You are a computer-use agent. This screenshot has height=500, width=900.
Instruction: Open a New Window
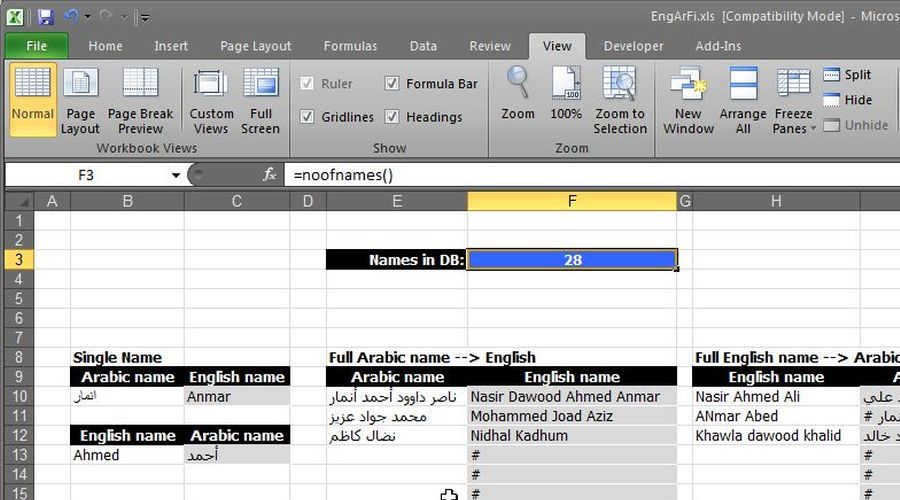tap(688, 100)
